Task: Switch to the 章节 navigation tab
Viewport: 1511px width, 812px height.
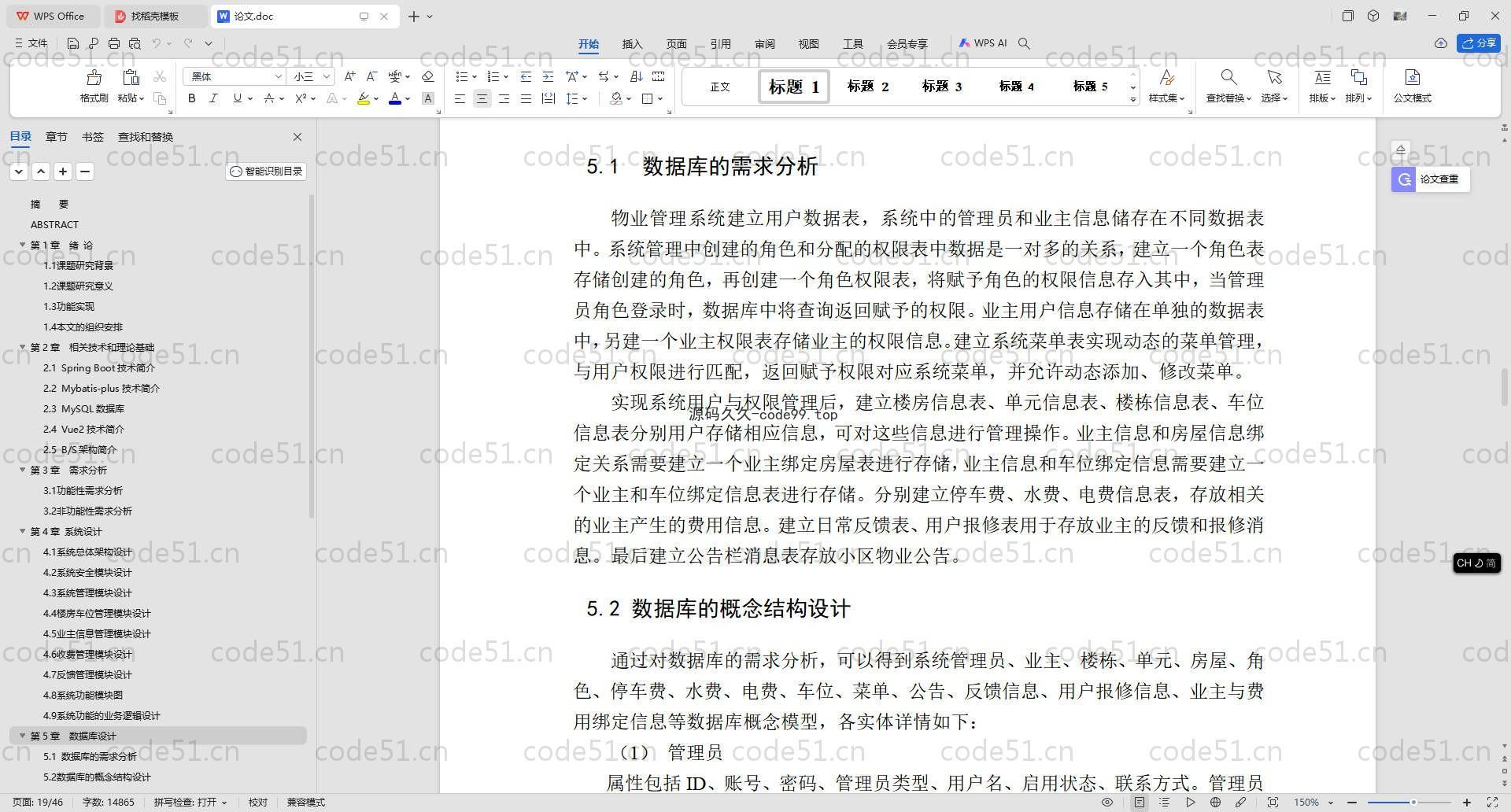Action: tap(56, 137)
